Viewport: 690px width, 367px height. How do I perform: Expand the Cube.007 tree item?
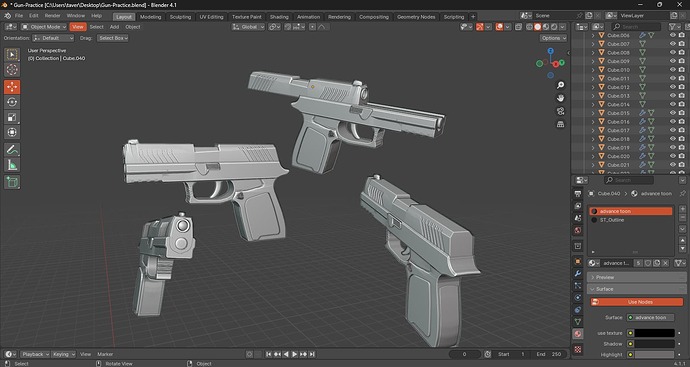[592, 44]
